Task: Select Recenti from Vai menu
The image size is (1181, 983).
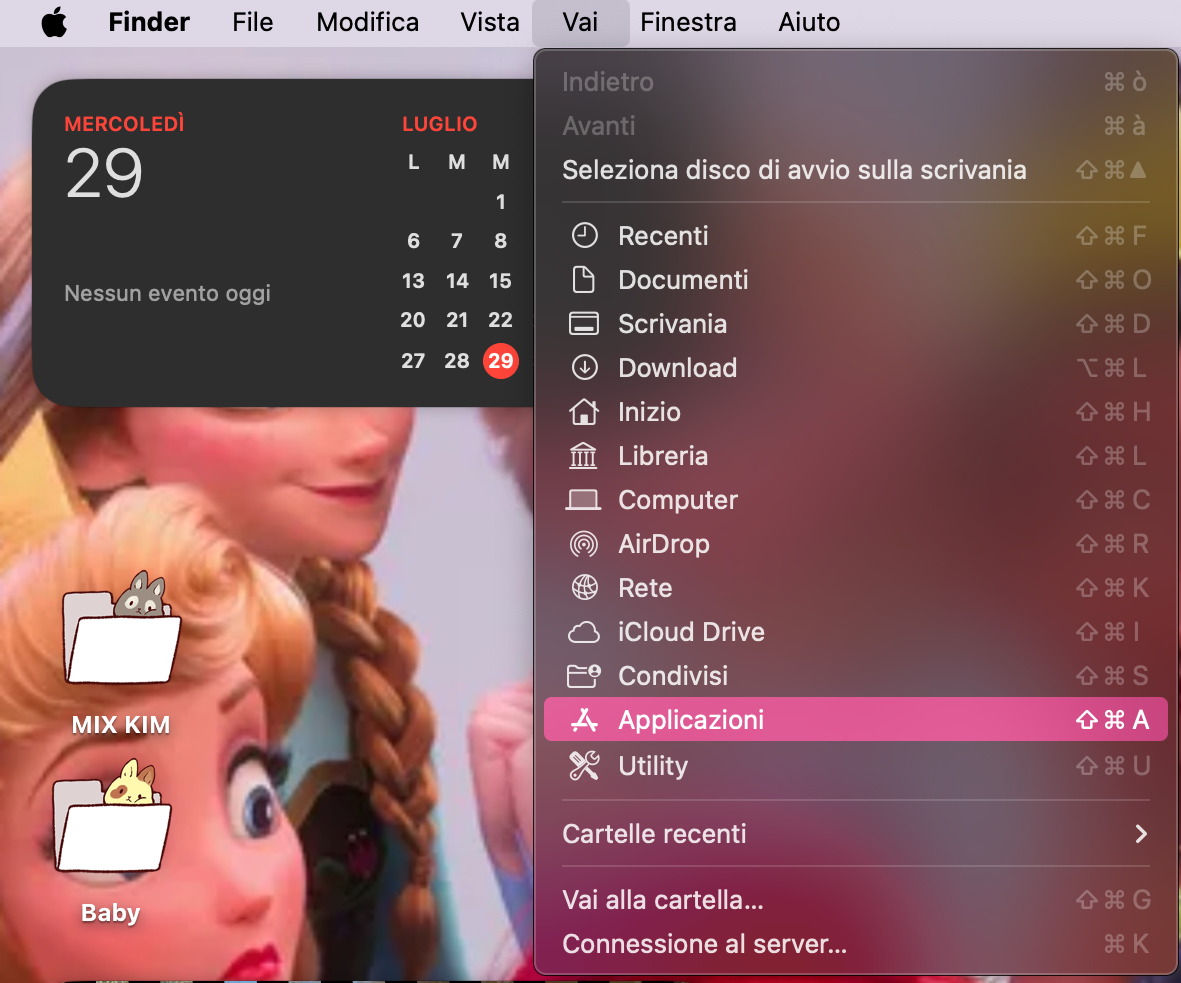Action: pos(856,236)
